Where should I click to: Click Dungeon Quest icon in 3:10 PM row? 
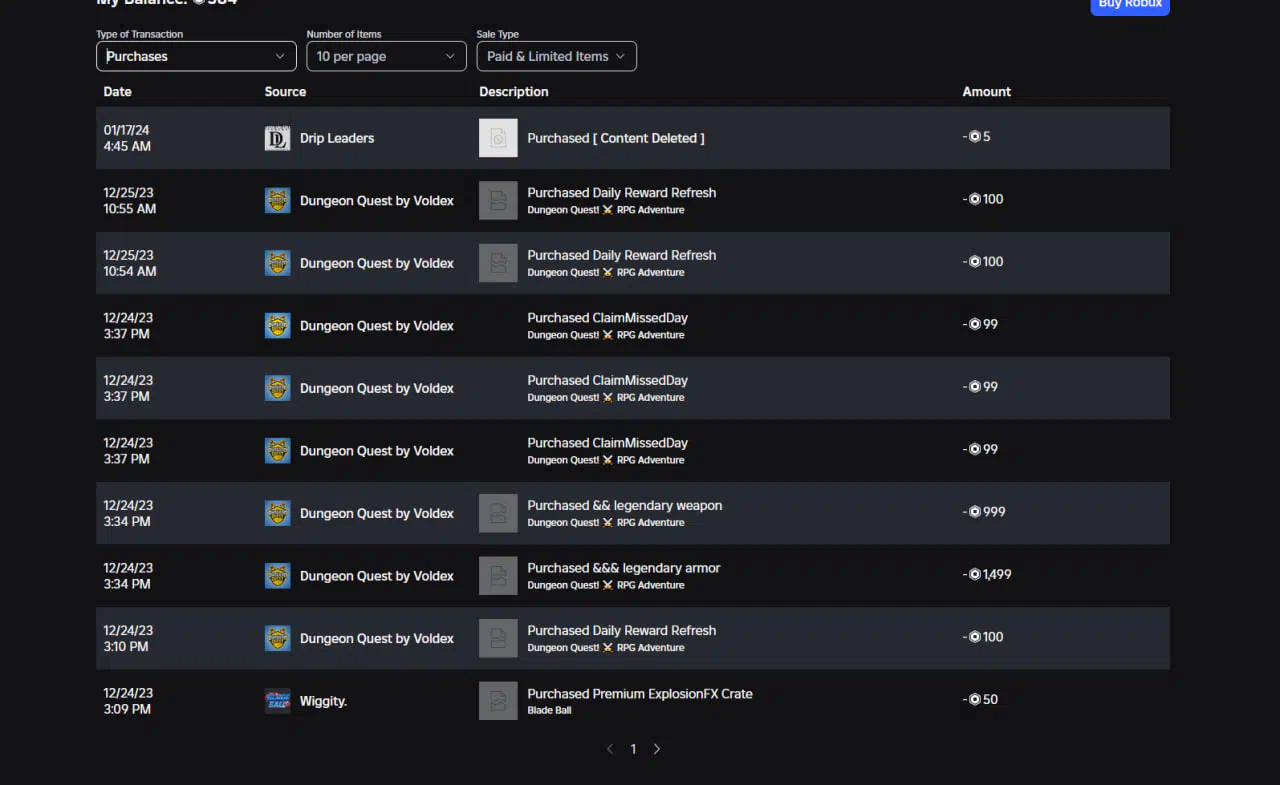click(x=277, y=638)
